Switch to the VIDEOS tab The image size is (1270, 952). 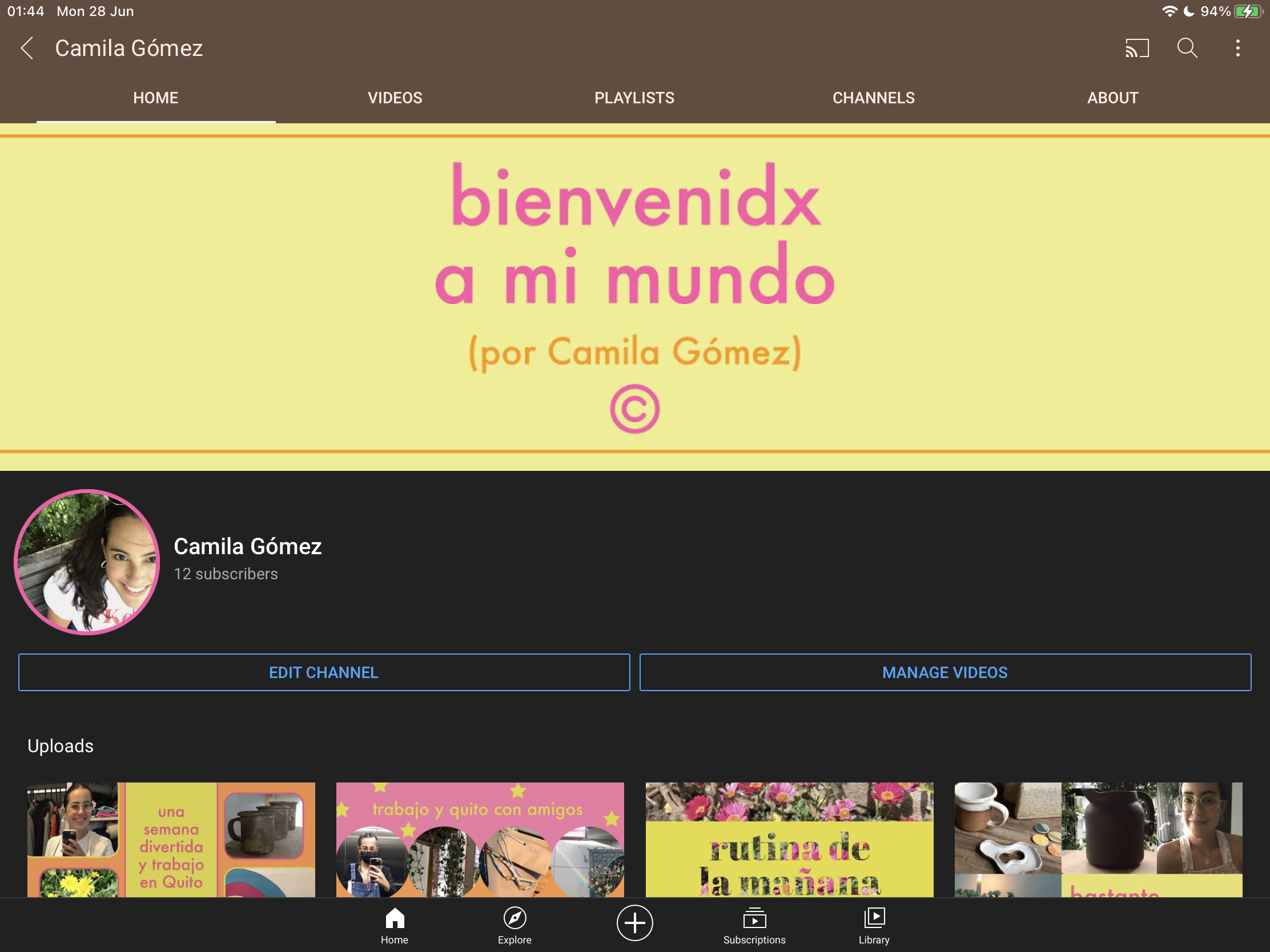(395, 98)
